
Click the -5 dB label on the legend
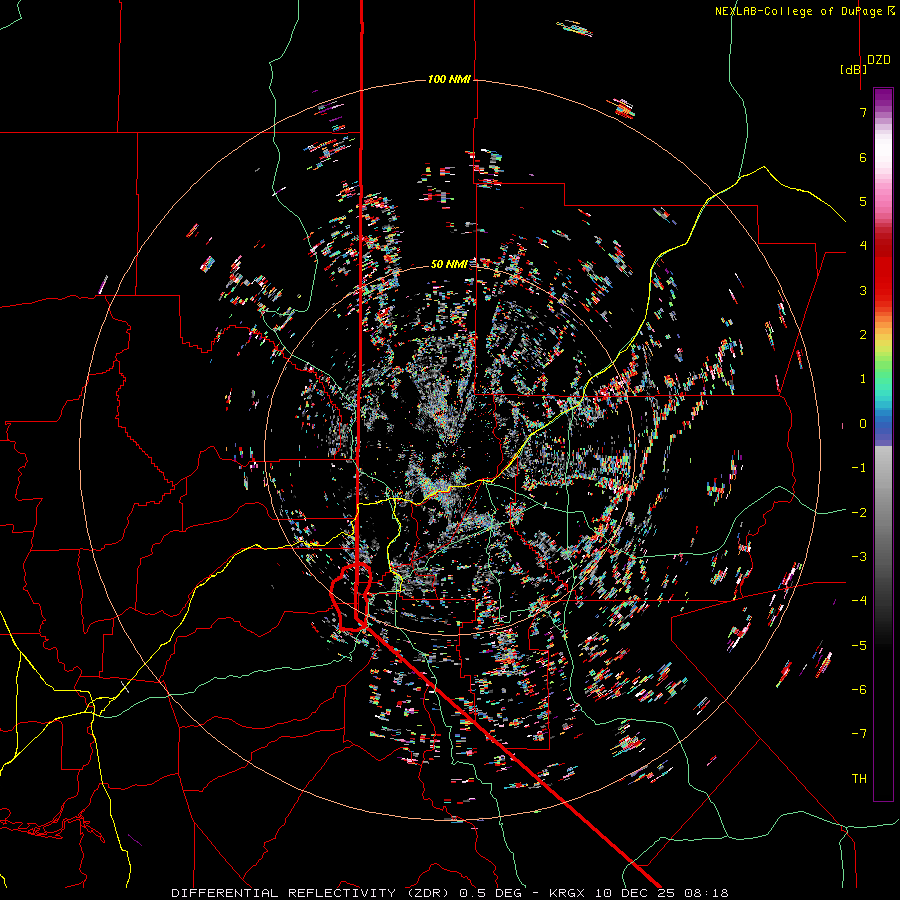pos(859,645)
